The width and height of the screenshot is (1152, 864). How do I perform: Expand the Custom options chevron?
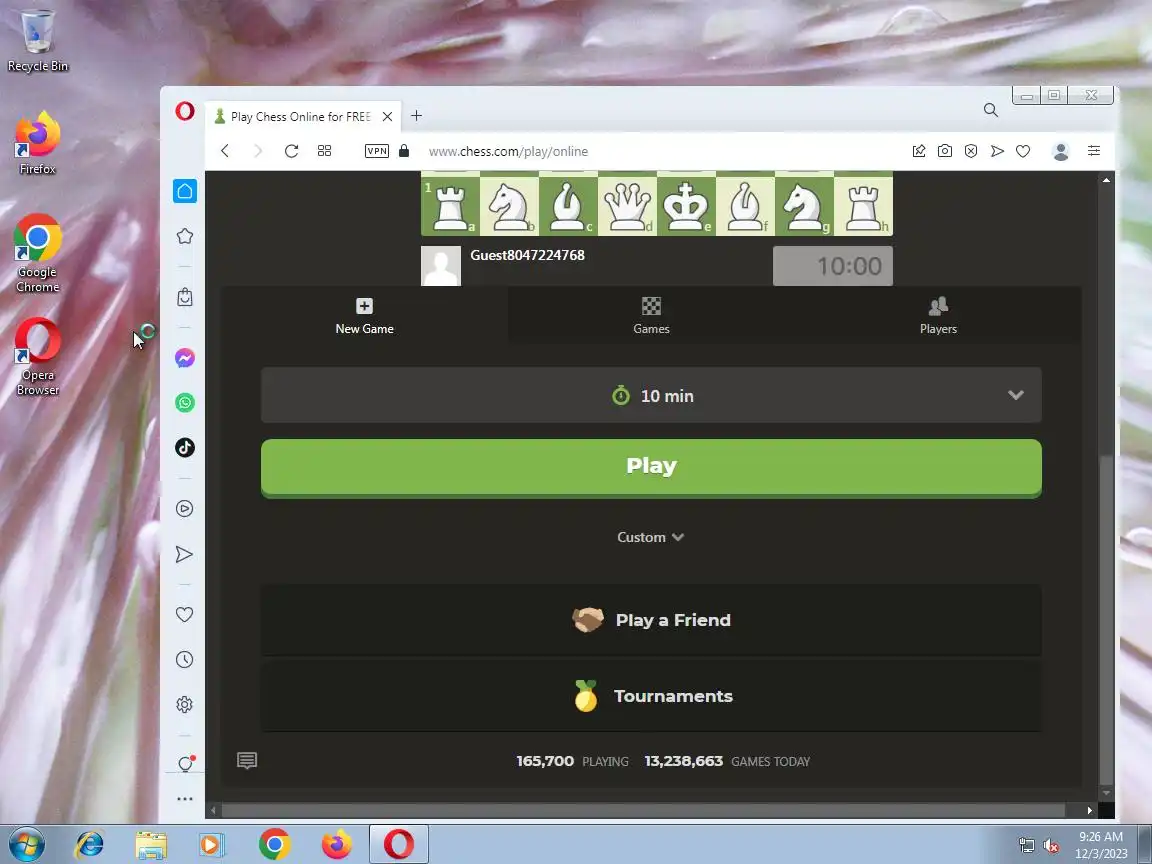[651, 537]
